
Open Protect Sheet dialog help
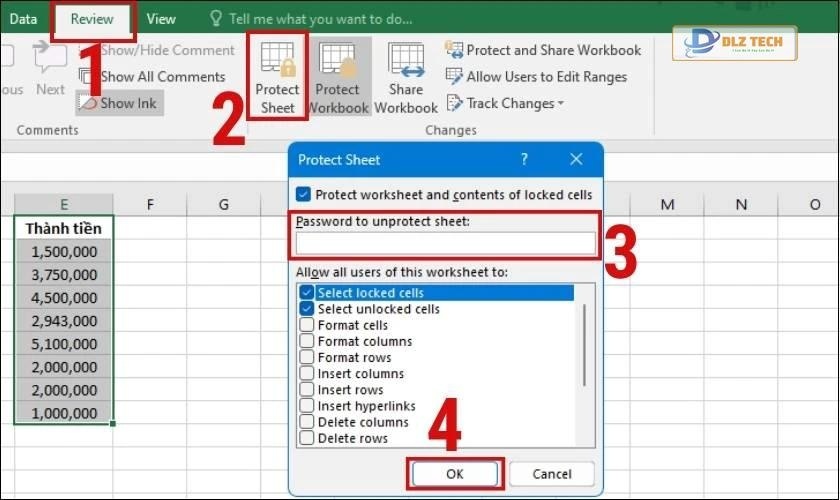click(524, 159)
